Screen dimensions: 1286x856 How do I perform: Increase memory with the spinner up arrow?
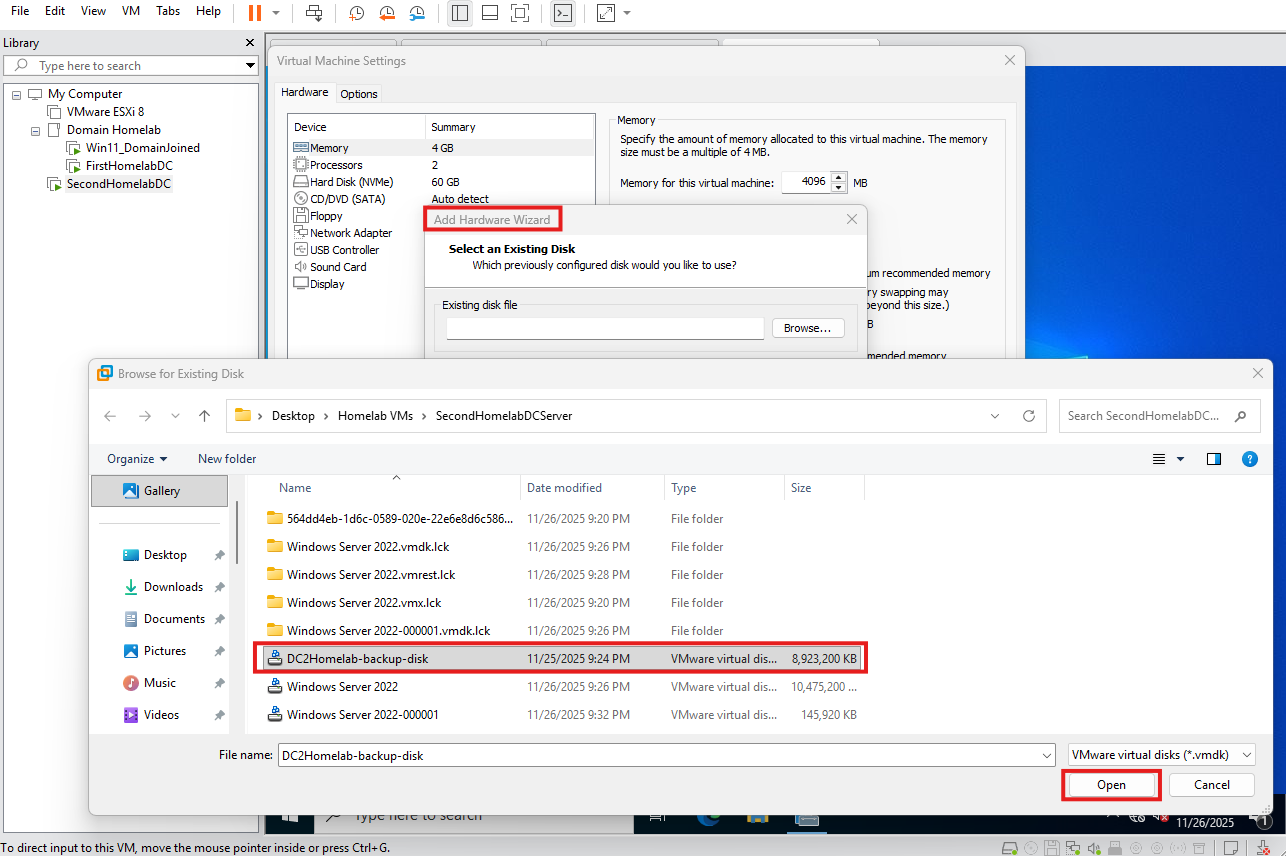click(x=838, y=178)
